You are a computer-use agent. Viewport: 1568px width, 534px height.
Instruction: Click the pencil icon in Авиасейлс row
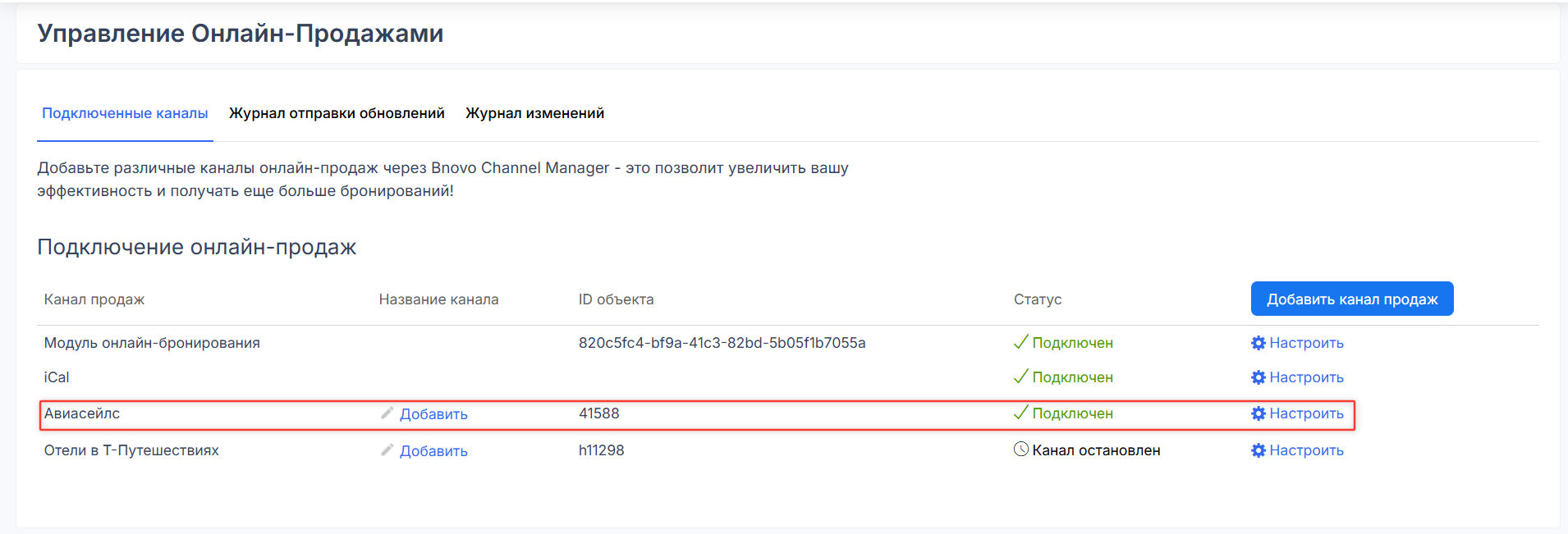point(387,413)
